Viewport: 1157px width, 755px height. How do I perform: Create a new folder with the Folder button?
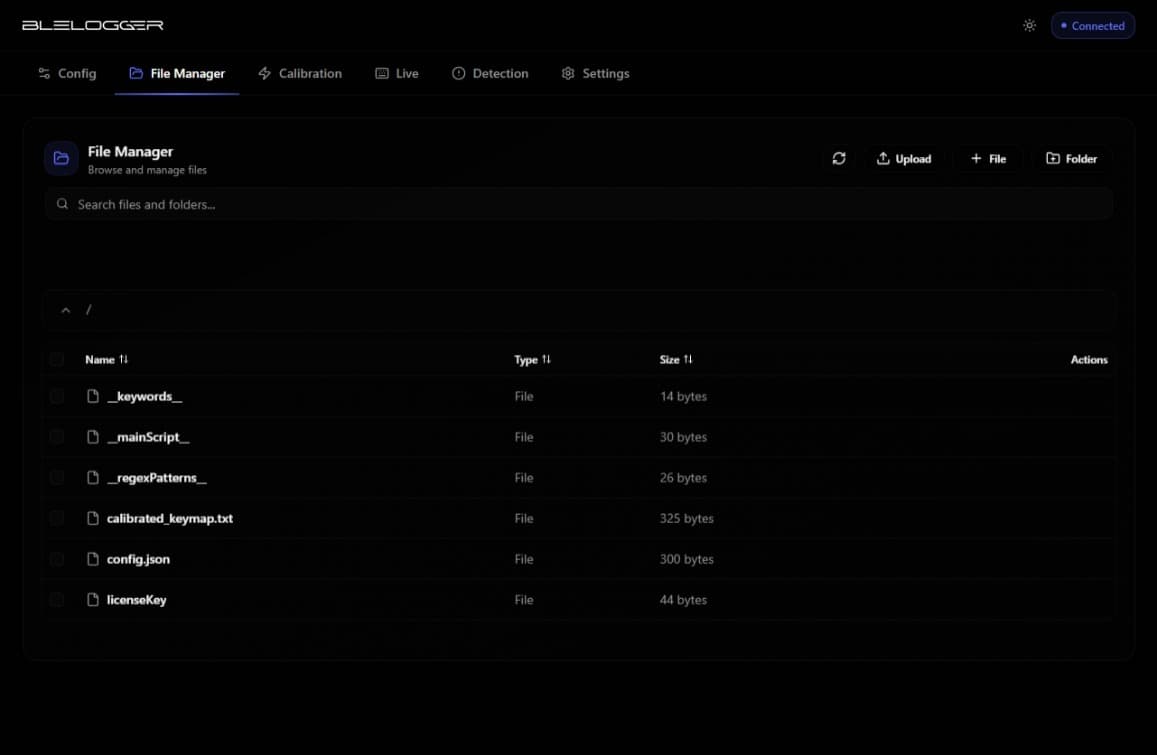point(1071,159)
